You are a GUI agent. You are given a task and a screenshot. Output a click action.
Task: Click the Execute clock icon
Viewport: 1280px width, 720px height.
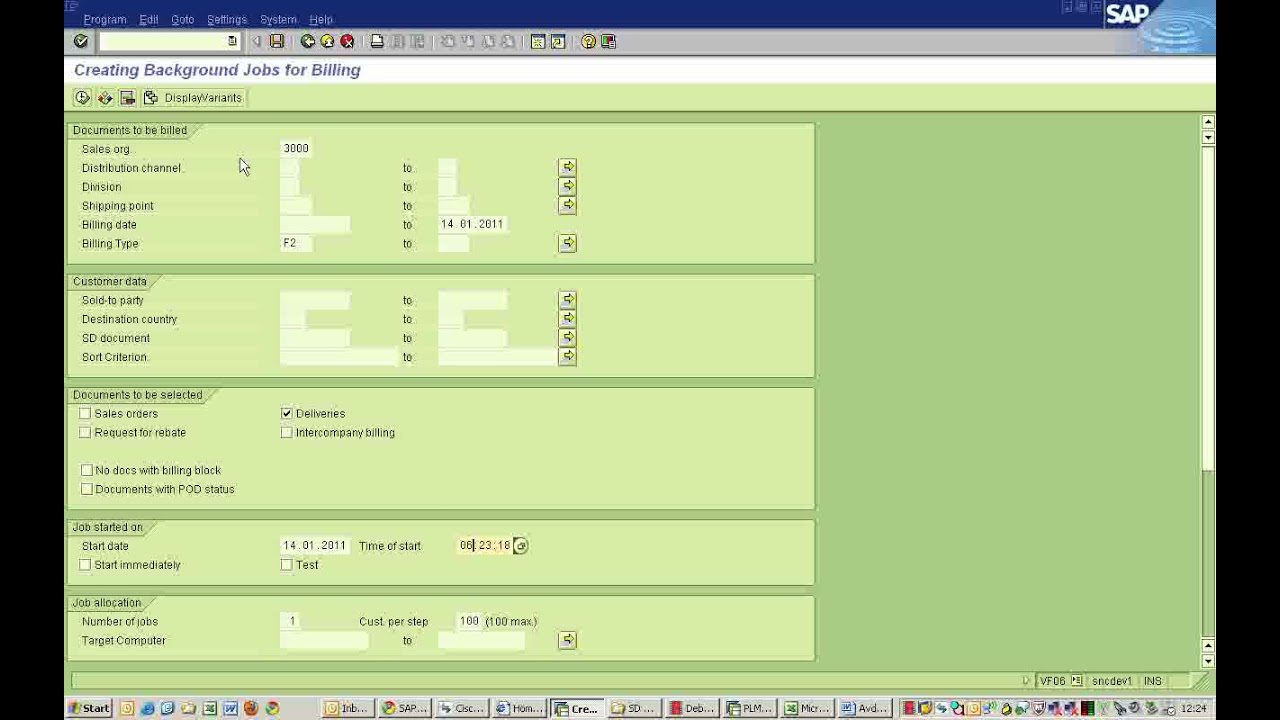point(82,97)
